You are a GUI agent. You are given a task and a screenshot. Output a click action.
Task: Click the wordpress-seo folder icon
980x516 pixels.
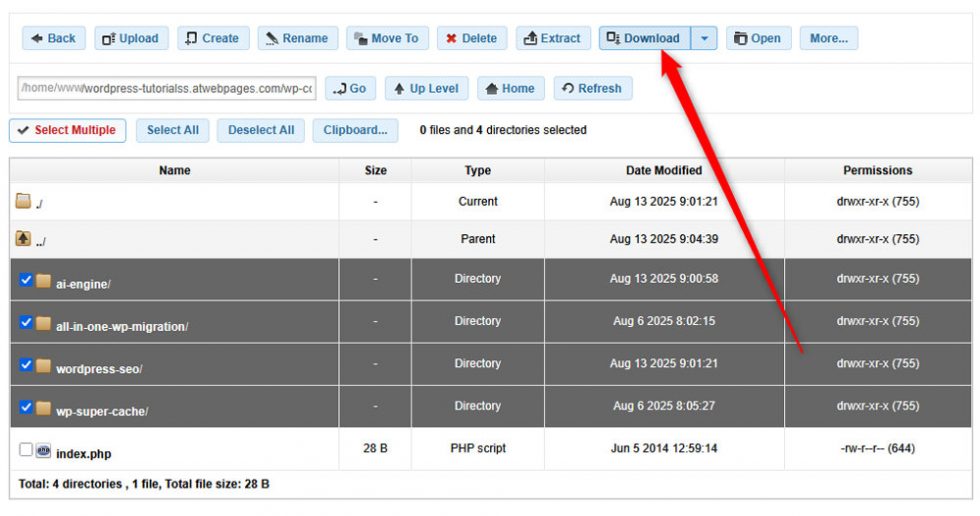pos(43,366)
